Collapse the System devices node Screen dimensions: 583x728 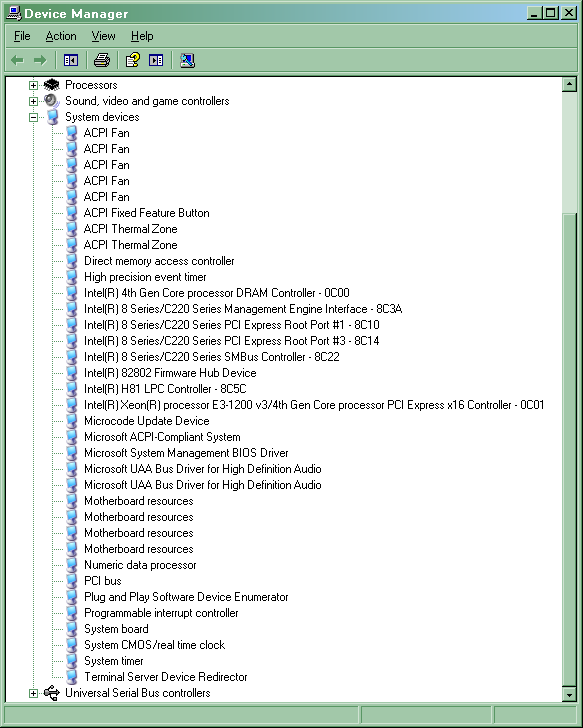pos(33,117)
